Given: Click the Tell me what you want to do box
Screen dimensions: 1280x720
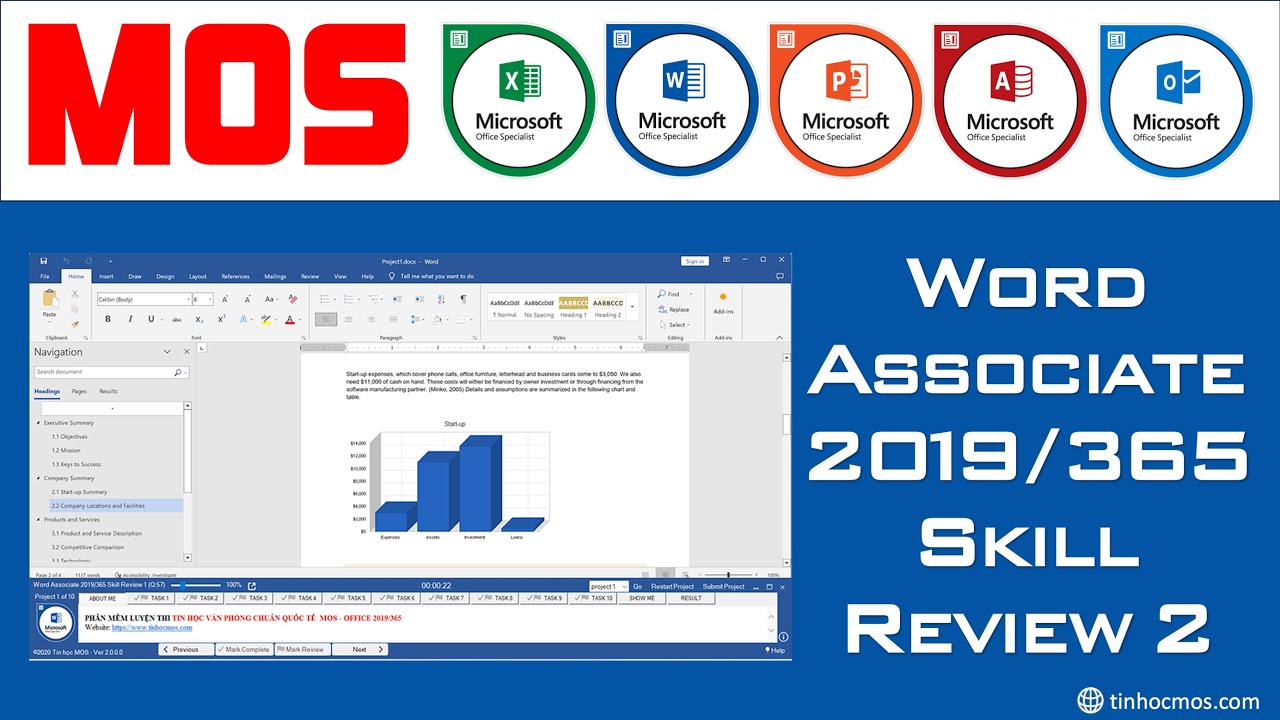Looking at the screenshot, I should pos(431,276).
